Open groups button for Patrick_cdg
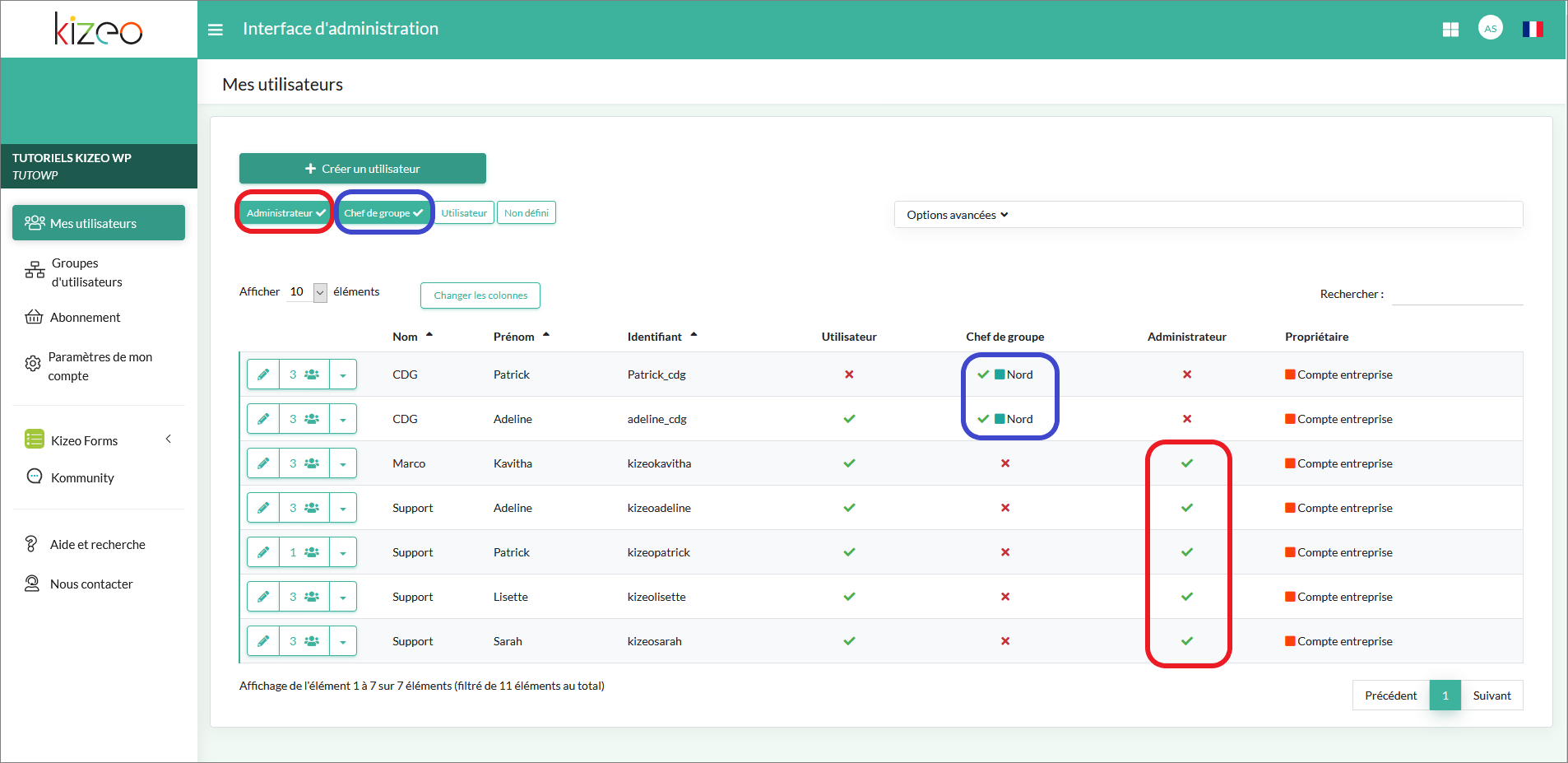Screen dimensions: 1568x763 pyautogui.click(x=304, y=375)
